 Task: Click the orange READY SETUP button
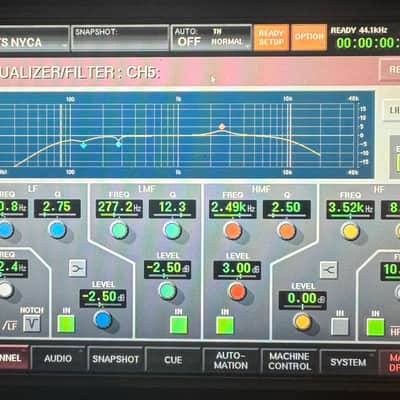point(271,37)
